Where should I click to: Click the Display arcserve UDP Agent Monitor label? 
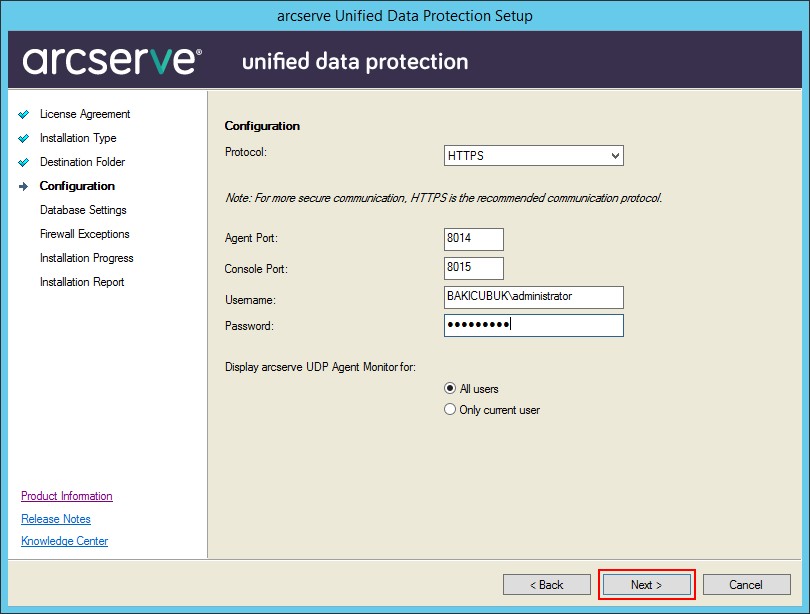[x=320, y=367]
